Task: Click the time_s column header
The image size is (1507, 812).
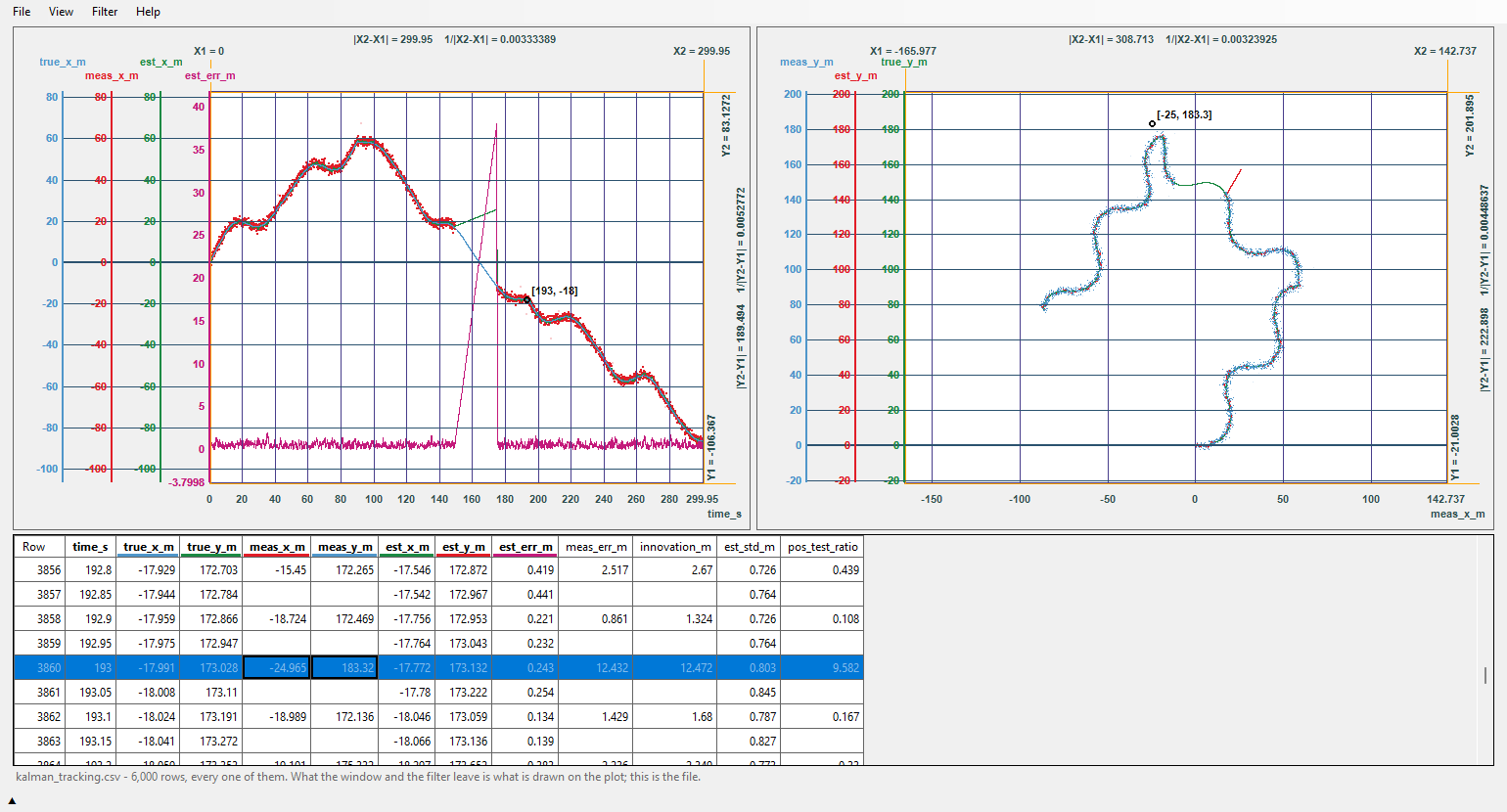Action: (x=91, y=547)
